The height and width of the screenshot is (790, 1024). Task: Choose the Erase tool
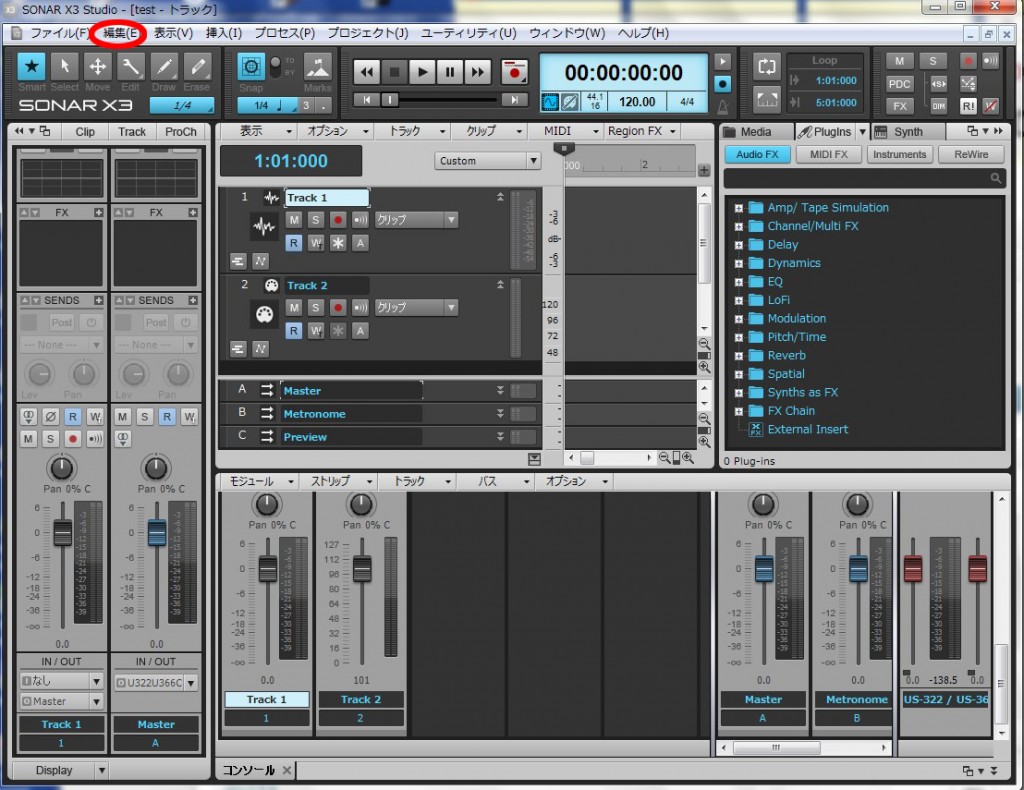tap(197, 67)
